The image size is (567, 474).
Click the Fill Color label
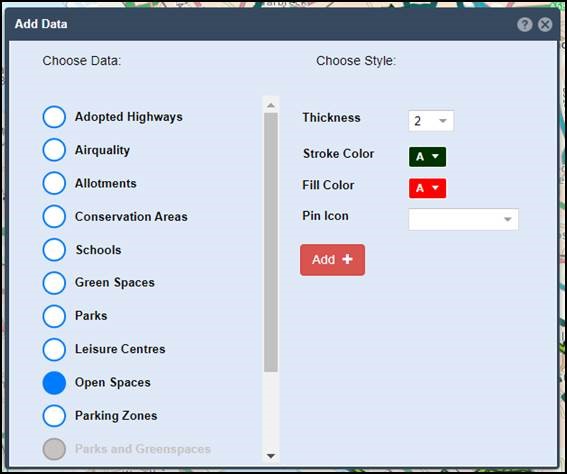[x=328, y=185]
